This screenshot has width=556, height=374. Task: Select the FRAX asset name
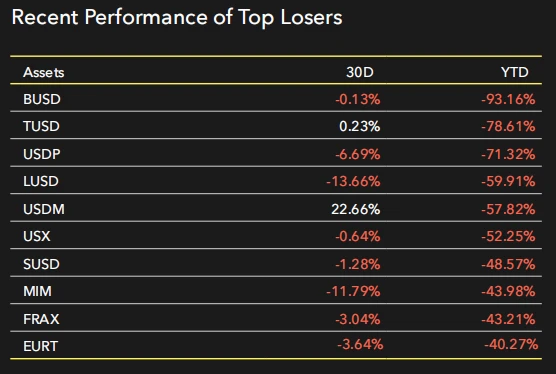tap(41, 319)
